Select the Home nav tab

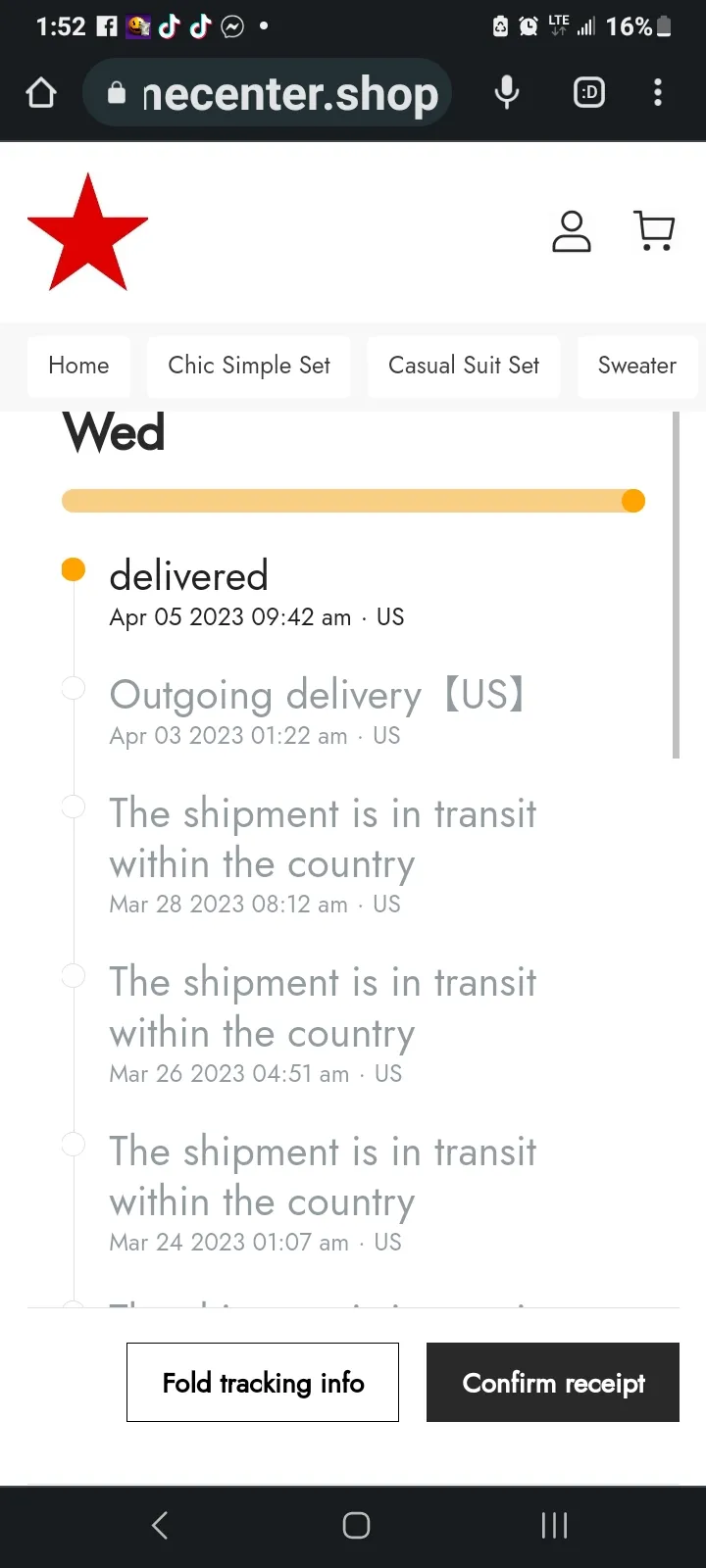[78, 366]
